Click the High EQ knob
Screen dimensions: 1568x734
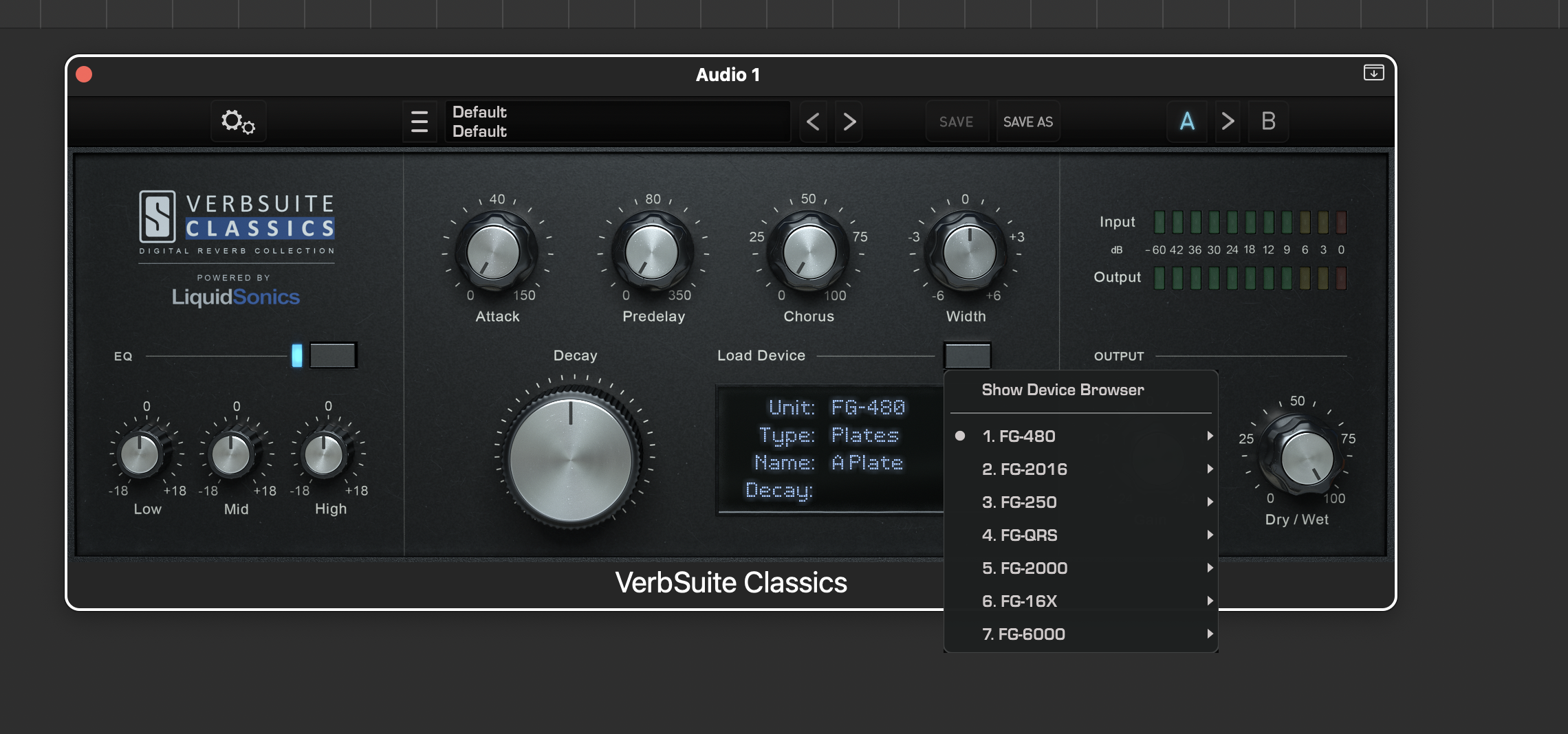tap(323, 454)
